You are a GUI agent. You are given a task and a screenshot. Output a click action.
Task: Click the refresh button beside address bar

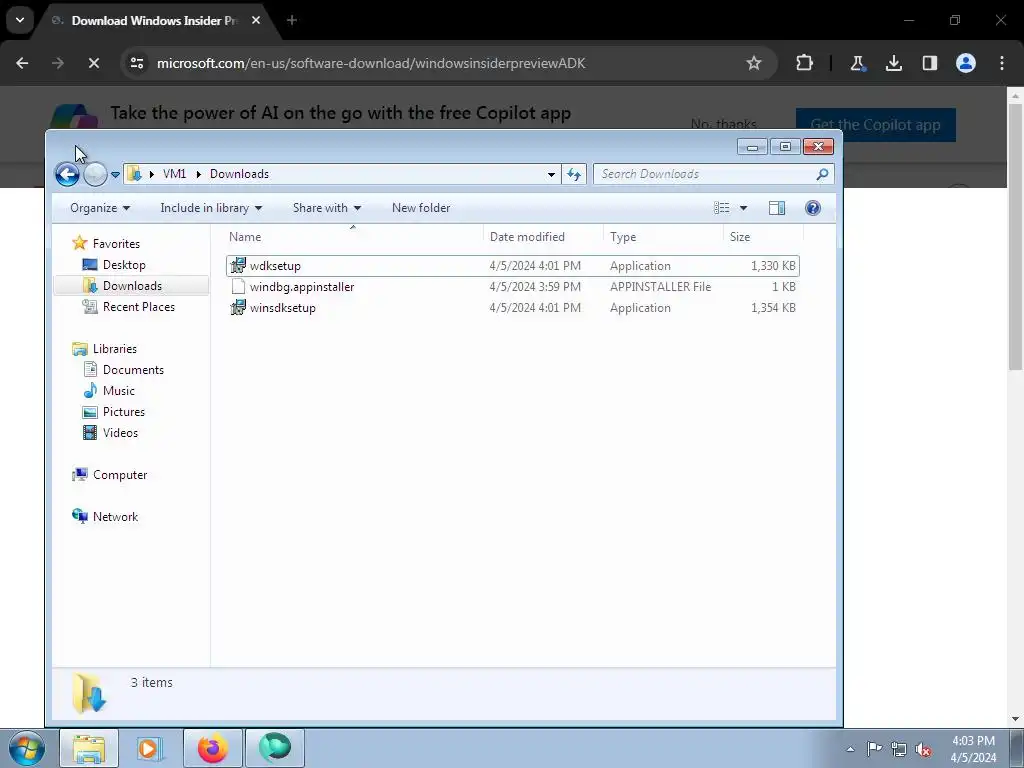point(574,174)
